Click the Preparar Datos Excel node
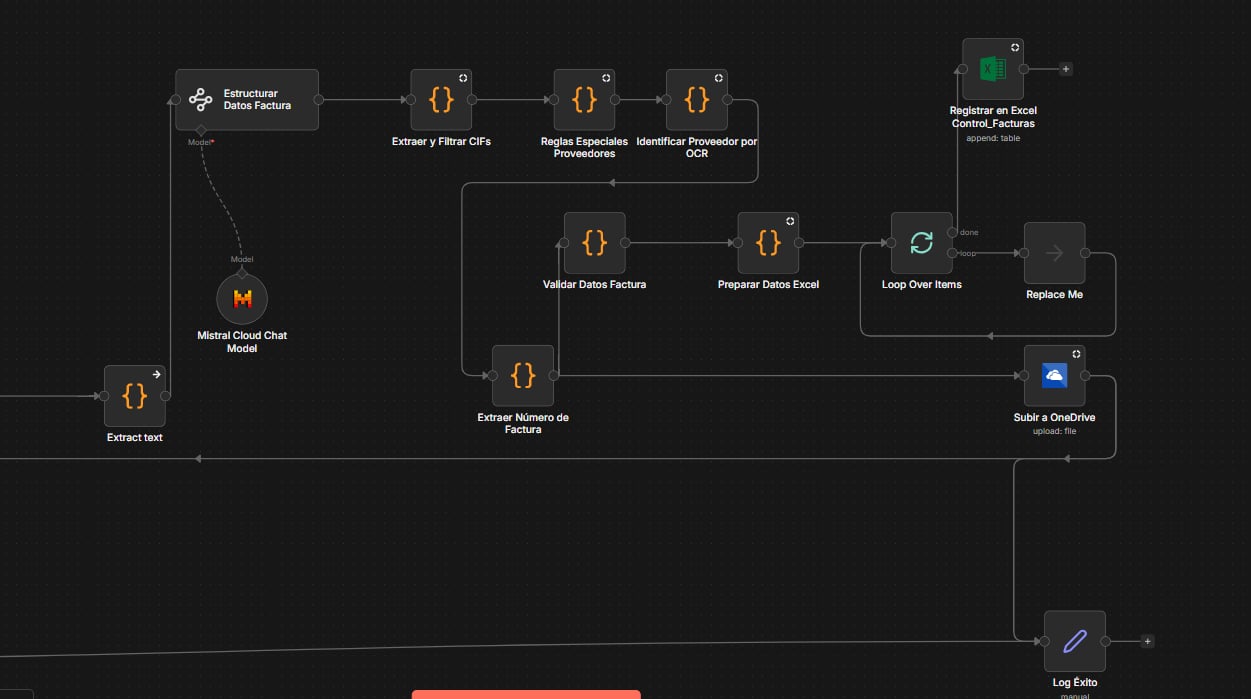Image resolution: width=1251 pixels, height=699 pixels. 768,243
